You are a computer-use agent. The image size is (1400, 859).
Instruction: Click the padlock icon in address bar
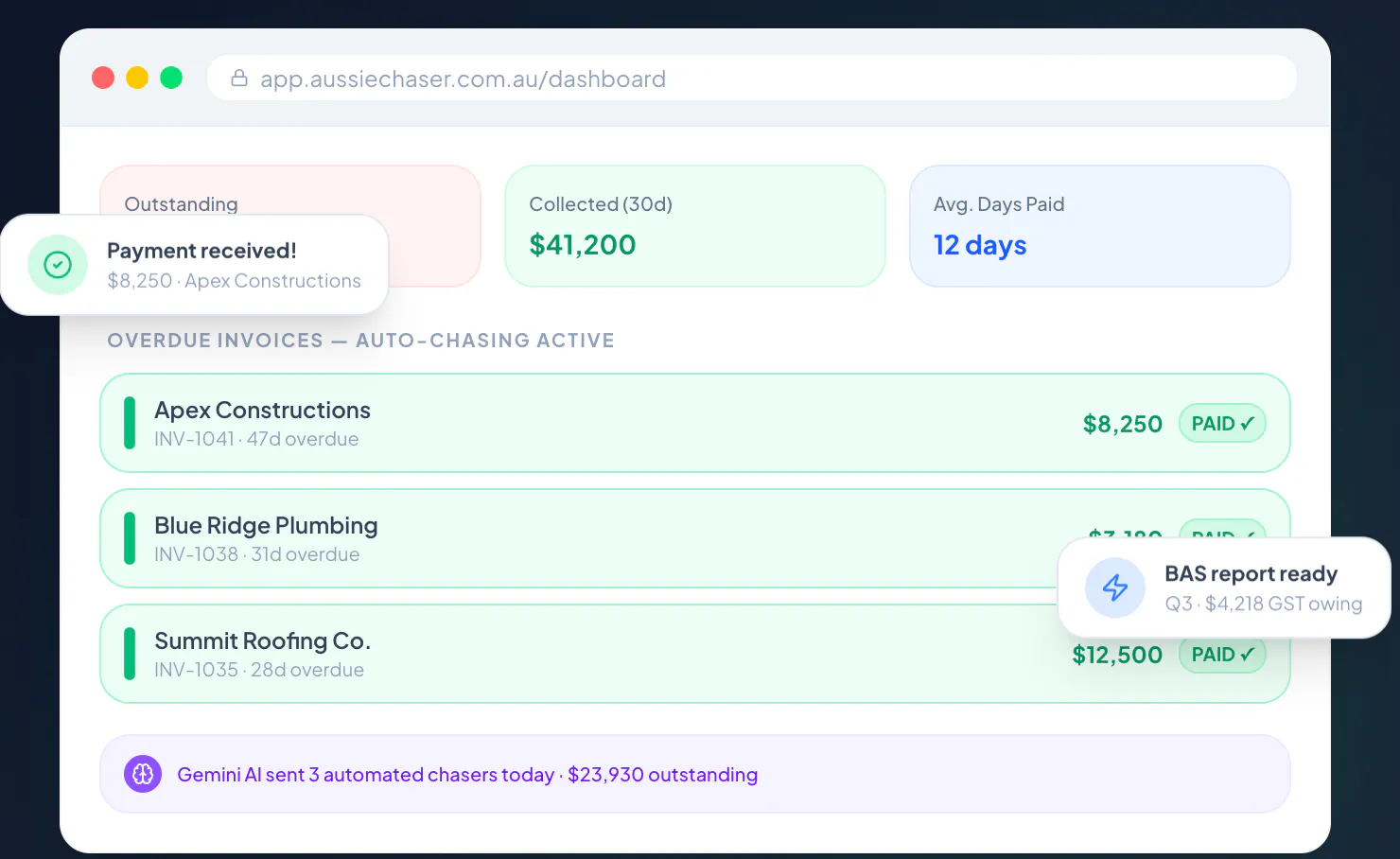coord(239,78)
